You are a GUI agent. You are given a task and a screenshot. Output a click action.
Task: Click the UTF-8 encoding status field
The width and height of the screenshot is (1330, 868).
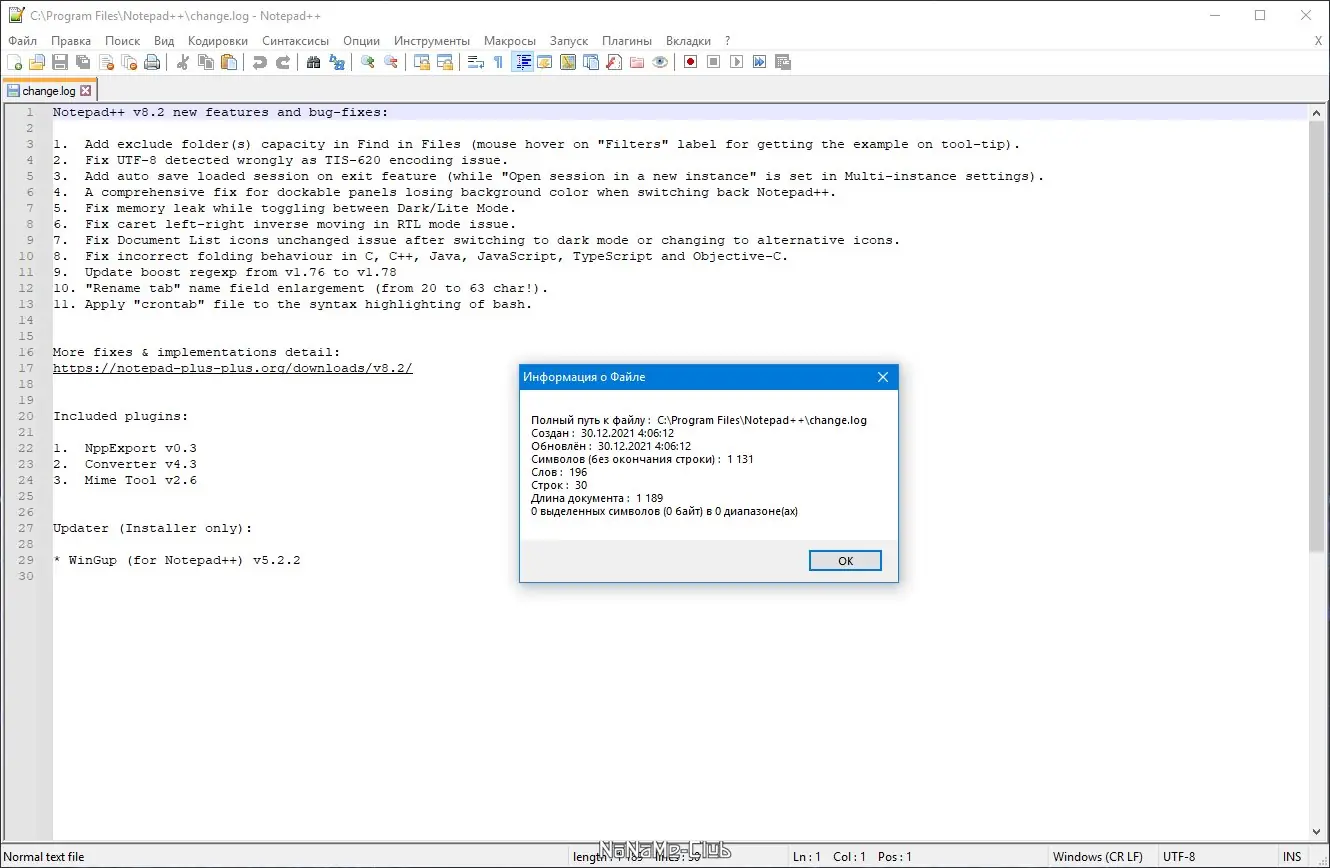click(1178, 856)
